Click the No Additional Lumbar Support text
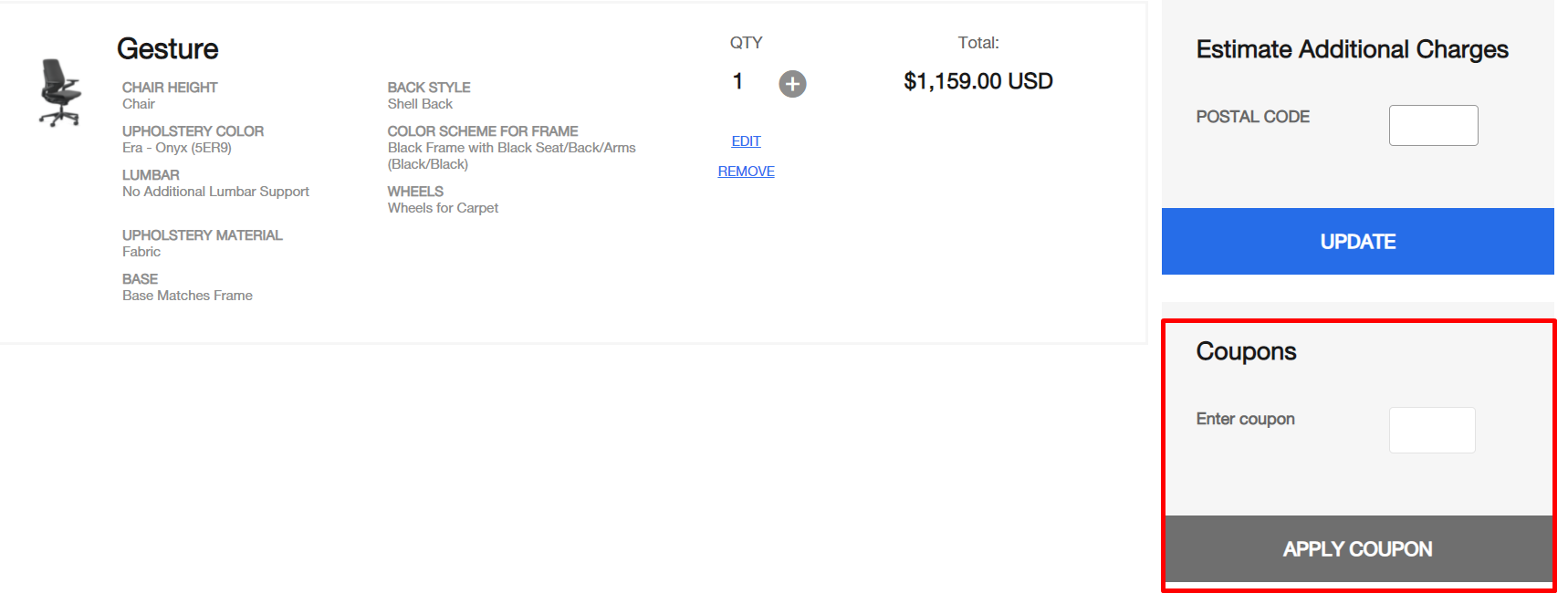 click(x=215, y=192)
